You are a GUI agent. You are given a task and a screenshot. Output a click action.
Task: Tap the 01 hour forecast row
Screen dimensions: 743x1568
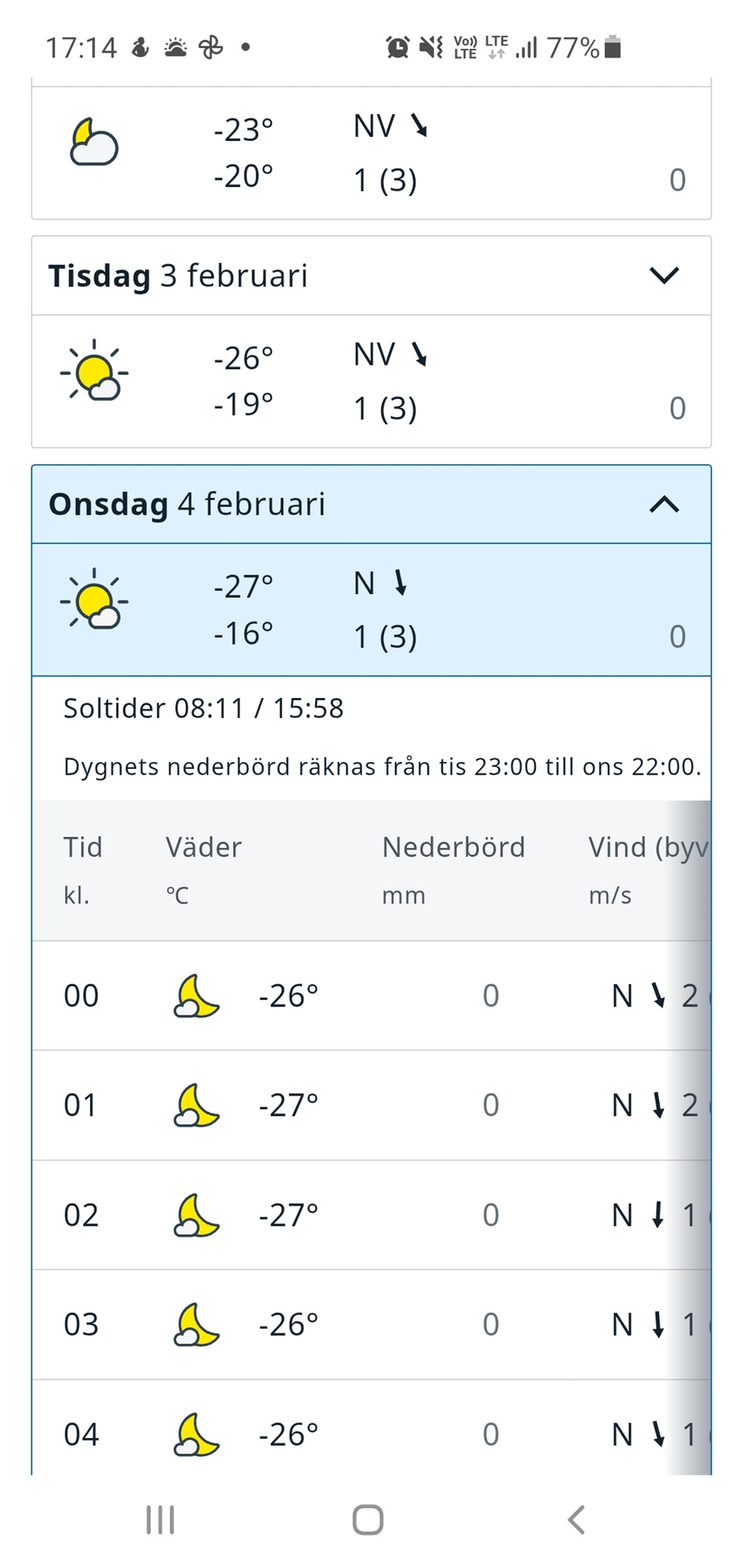point(371,1105)
